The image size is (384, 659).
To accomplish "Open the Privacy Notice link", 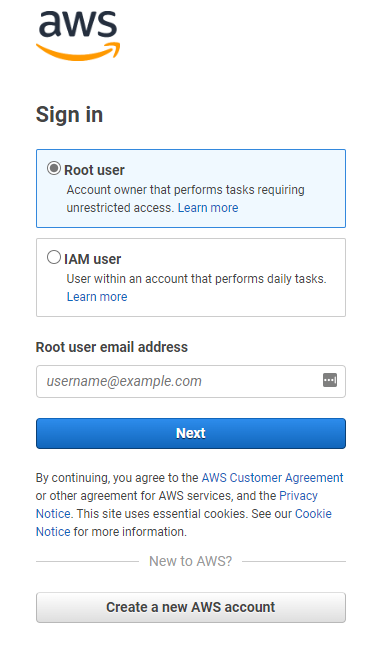I will [x=298, y=496].
